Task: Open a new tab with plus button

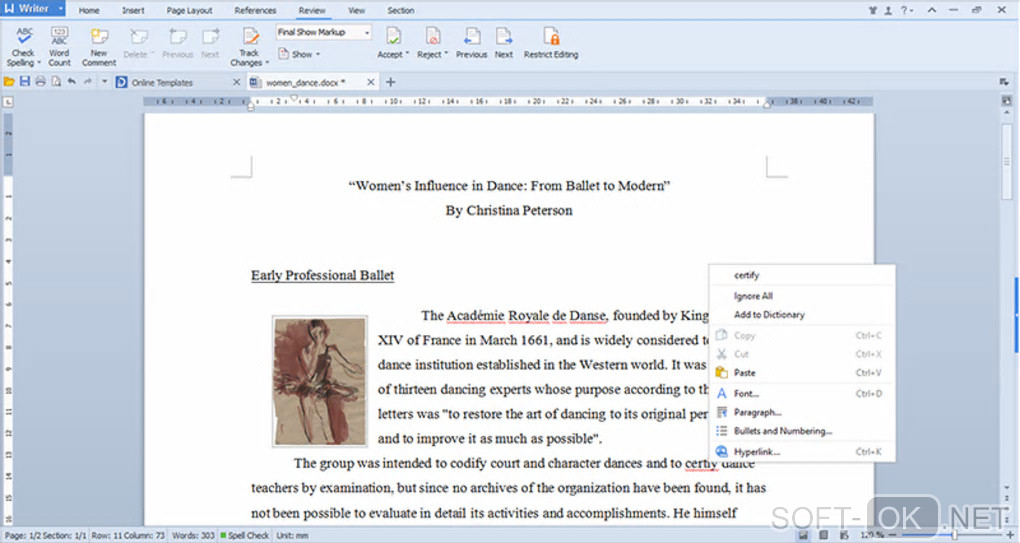Action: click(391, 82)
